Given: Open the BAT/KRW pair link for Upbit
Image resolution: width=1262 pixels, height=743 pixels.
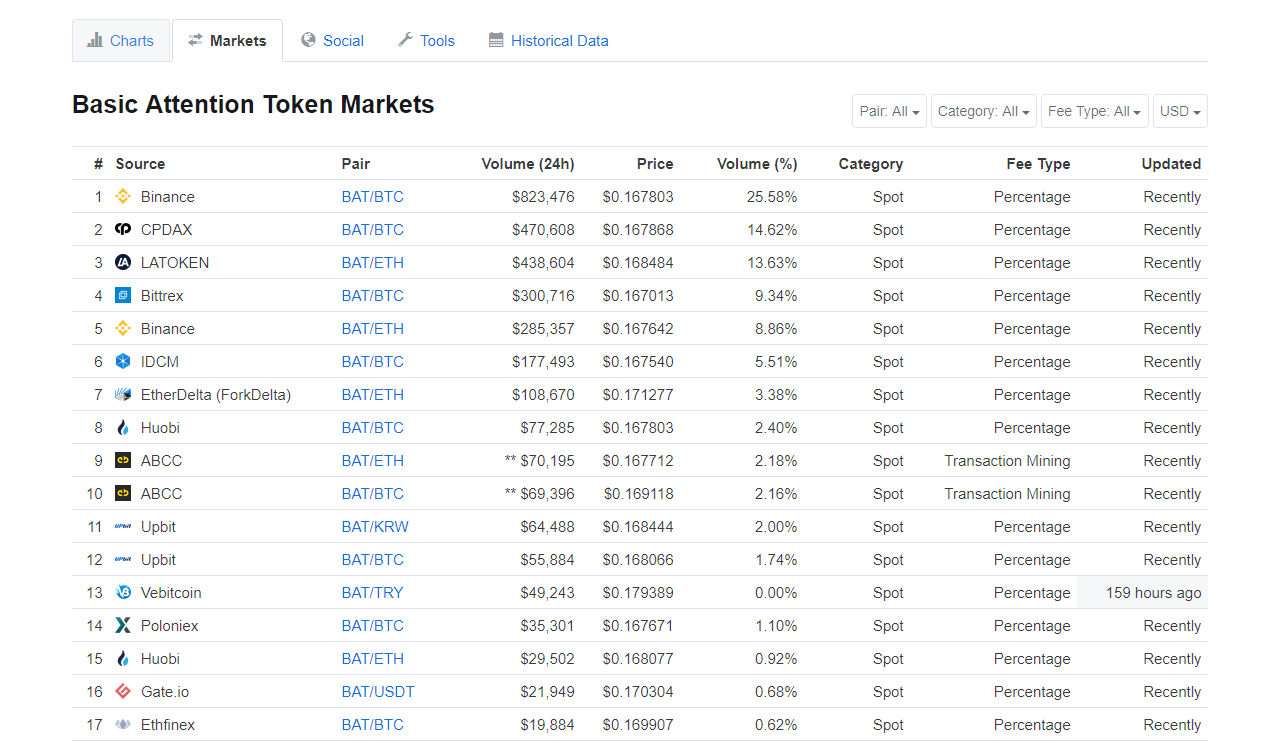Looking at the screenshot, I should tap(375, 527).
